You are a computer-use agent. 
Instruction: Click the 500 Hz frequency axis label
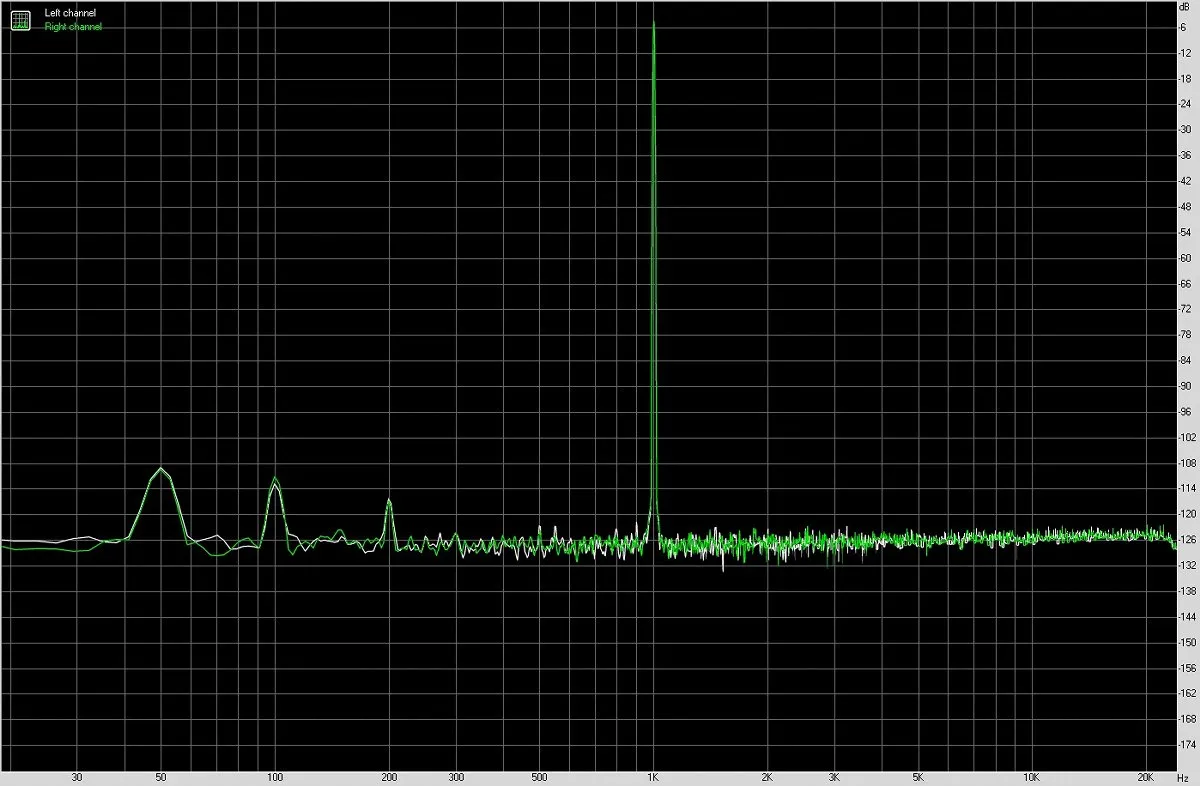click(x=539, y=777)
